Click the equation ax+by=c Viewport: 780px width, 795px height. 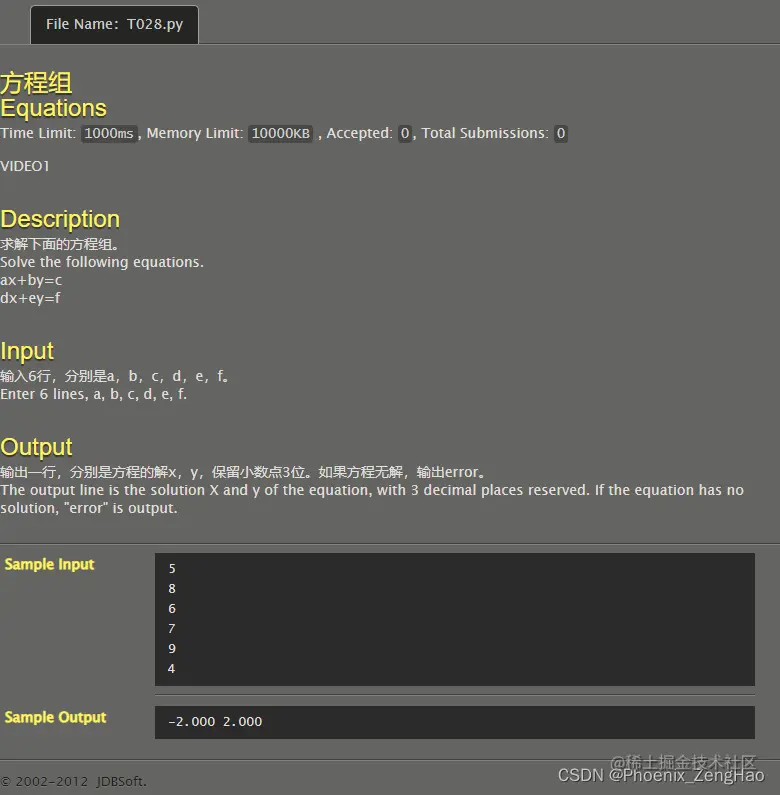click(31, 280)
